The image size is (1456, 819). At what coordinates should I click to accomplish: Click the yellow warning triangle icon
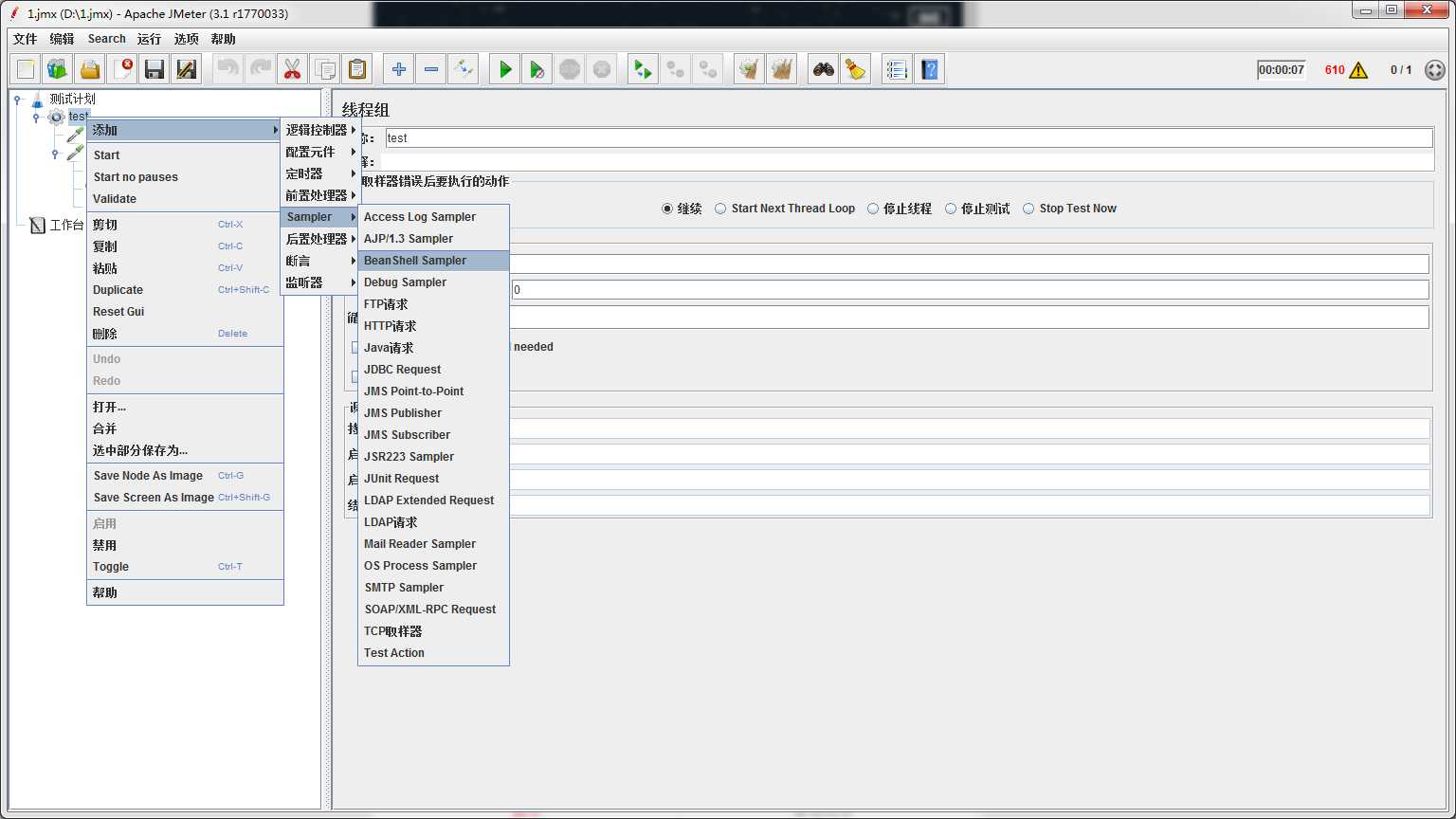click(x=1358, y=70)
